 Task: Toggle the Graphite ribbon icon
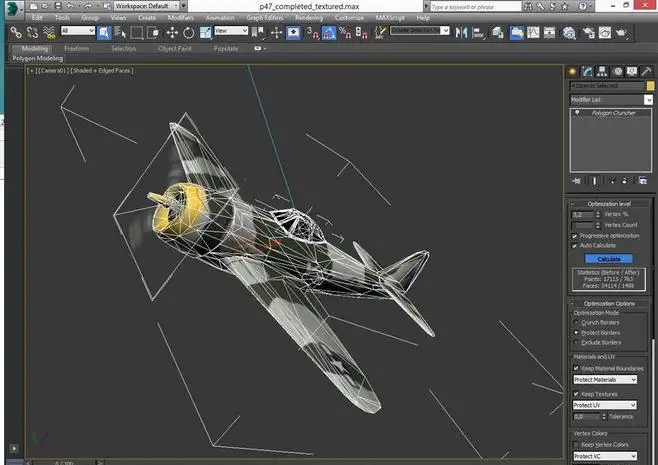click(x=517, y=32)
